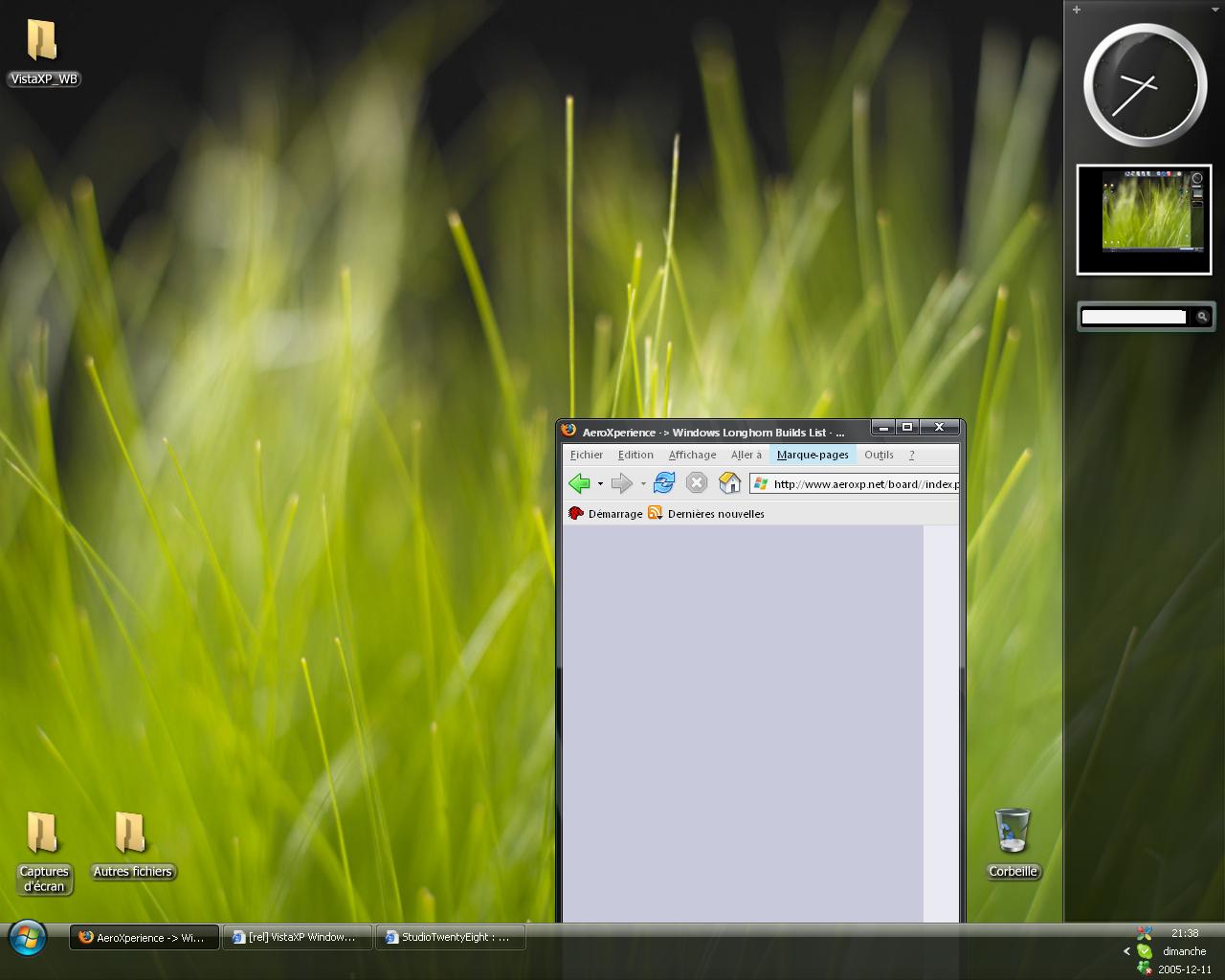This screenshot has width=1225, height=980.
Task: Open the Windows Start orb
Action: click(27, 938)
